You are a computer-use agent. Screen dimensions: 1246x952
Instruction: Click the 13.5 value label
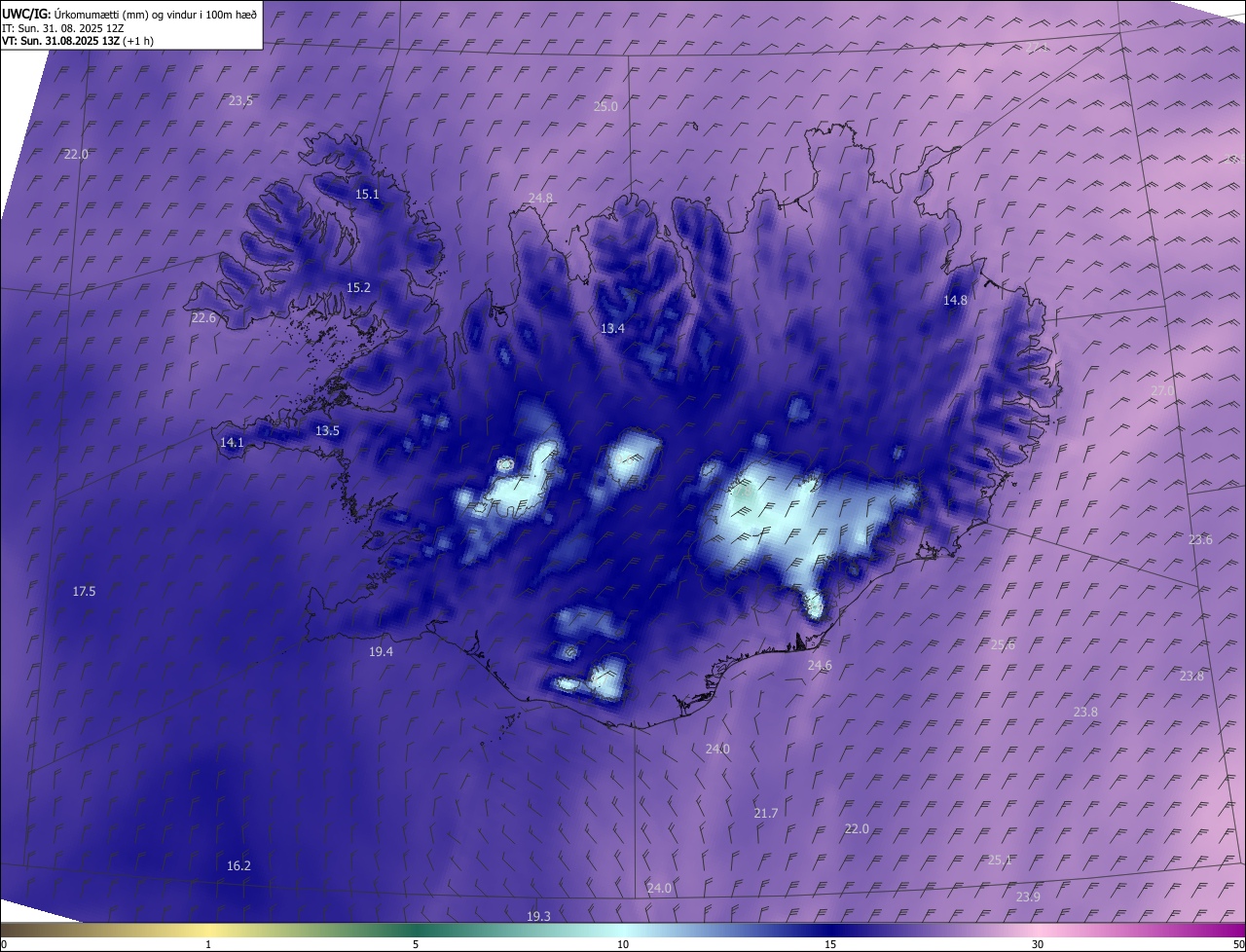point(327,431)
